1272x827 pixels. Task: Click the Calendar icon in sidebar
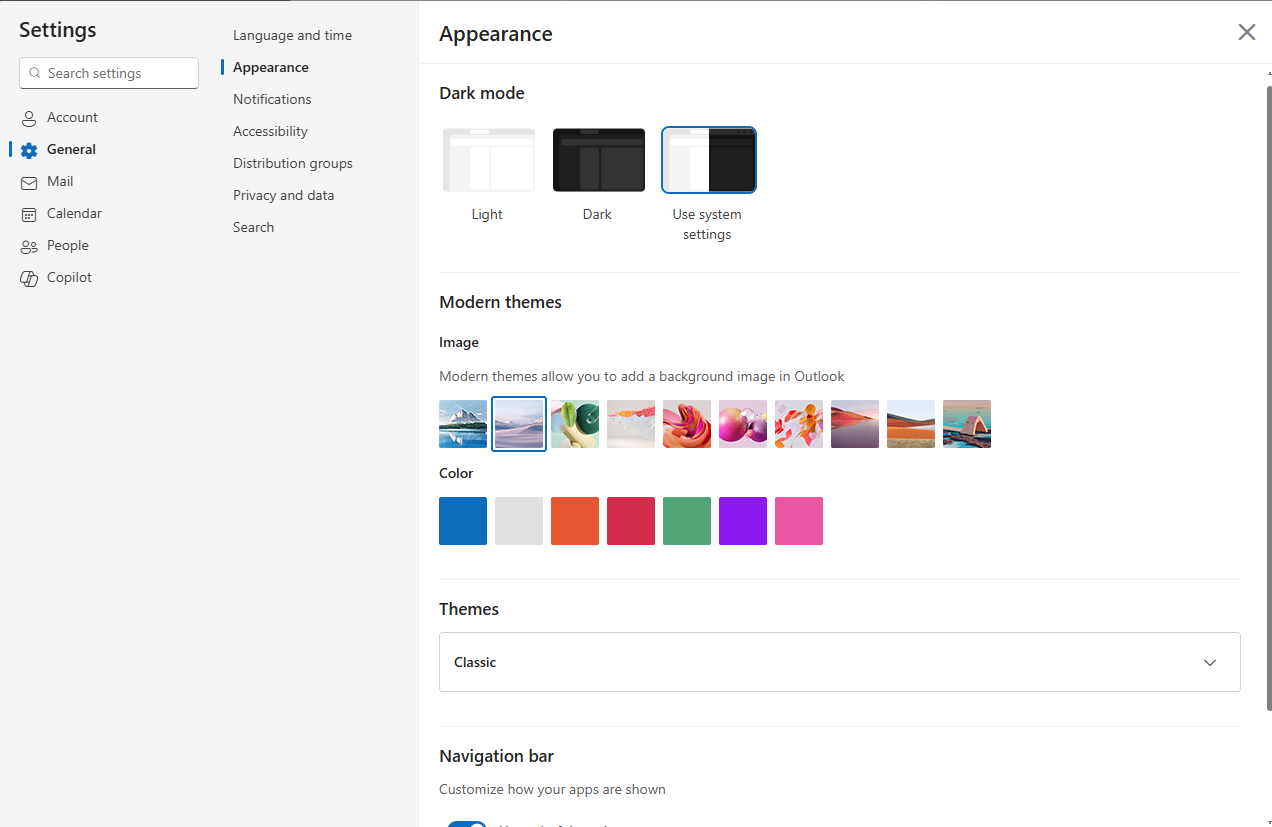click(x=29, y=214)
